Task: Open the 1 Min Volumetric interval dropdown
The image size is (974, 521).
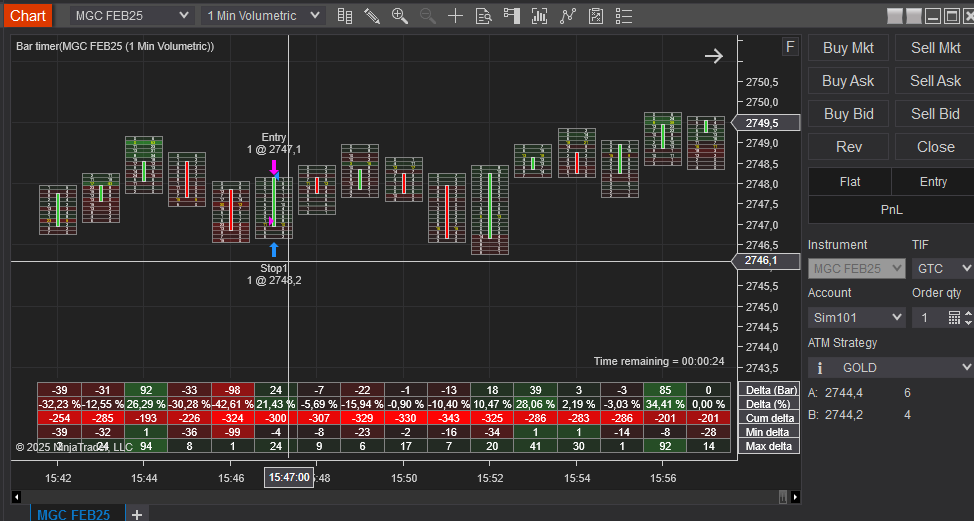Action: (x=263, y=16)
